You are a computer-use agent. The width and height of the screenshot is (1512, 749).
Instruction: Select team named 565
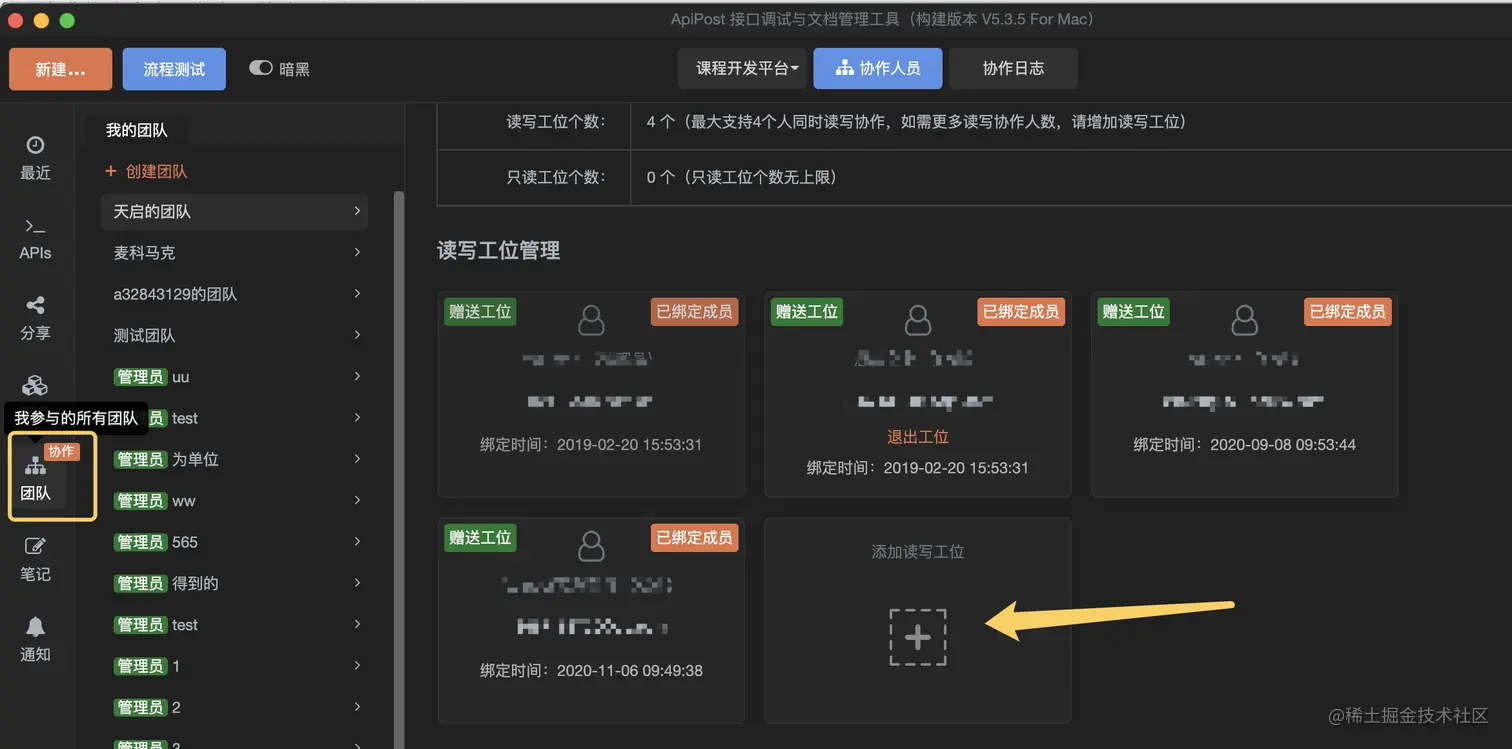point(234,542)
